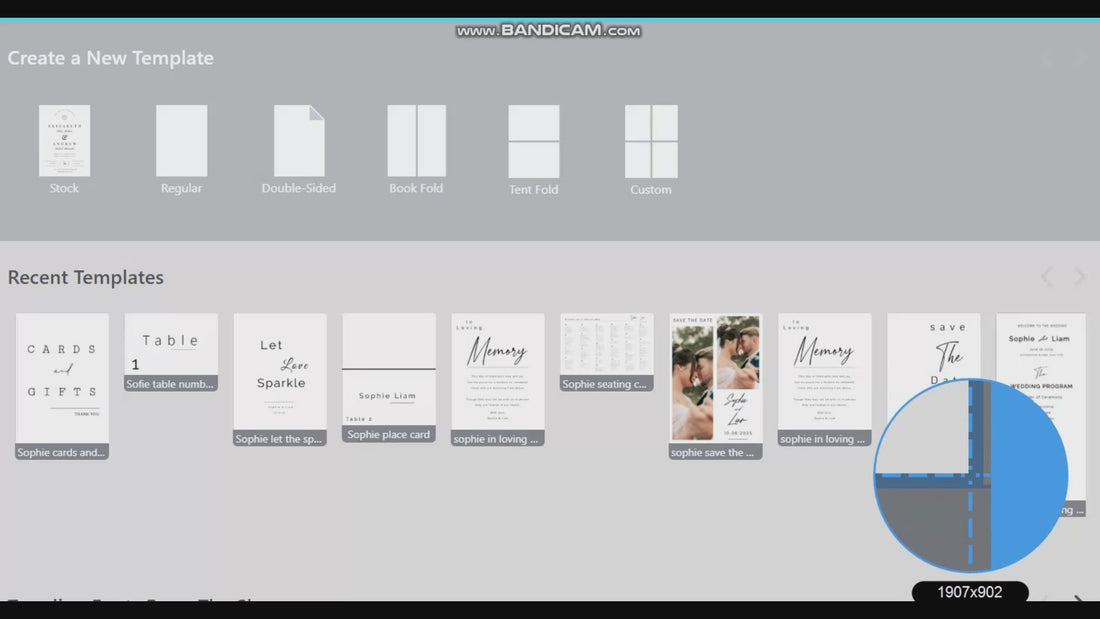Open first sophie in loving memory template
This screenshot has height=619, width=1100.
[497, 379]
